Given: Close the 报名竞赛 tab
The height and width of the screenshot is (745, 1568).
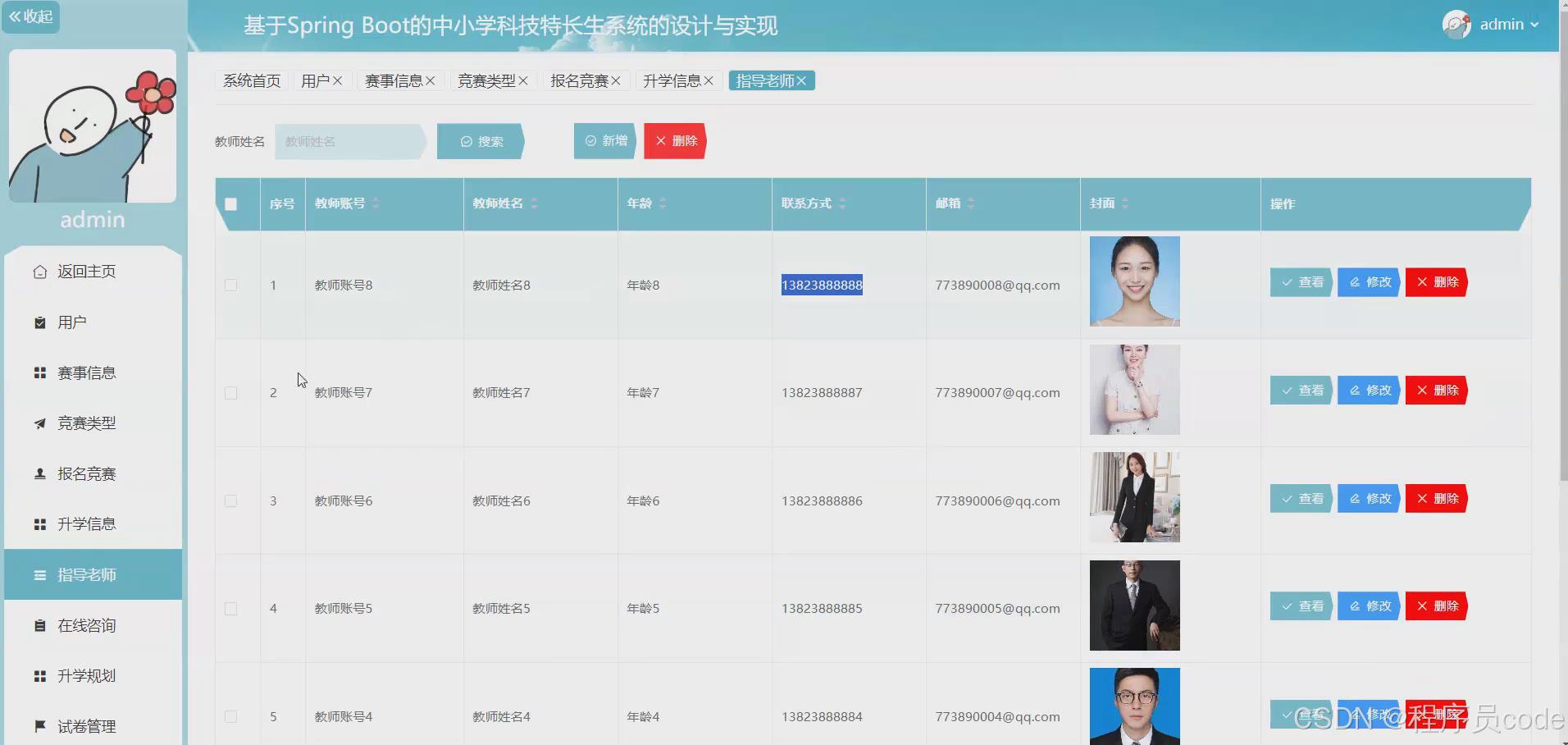Looking at the screenshot, I should (615, 81).
